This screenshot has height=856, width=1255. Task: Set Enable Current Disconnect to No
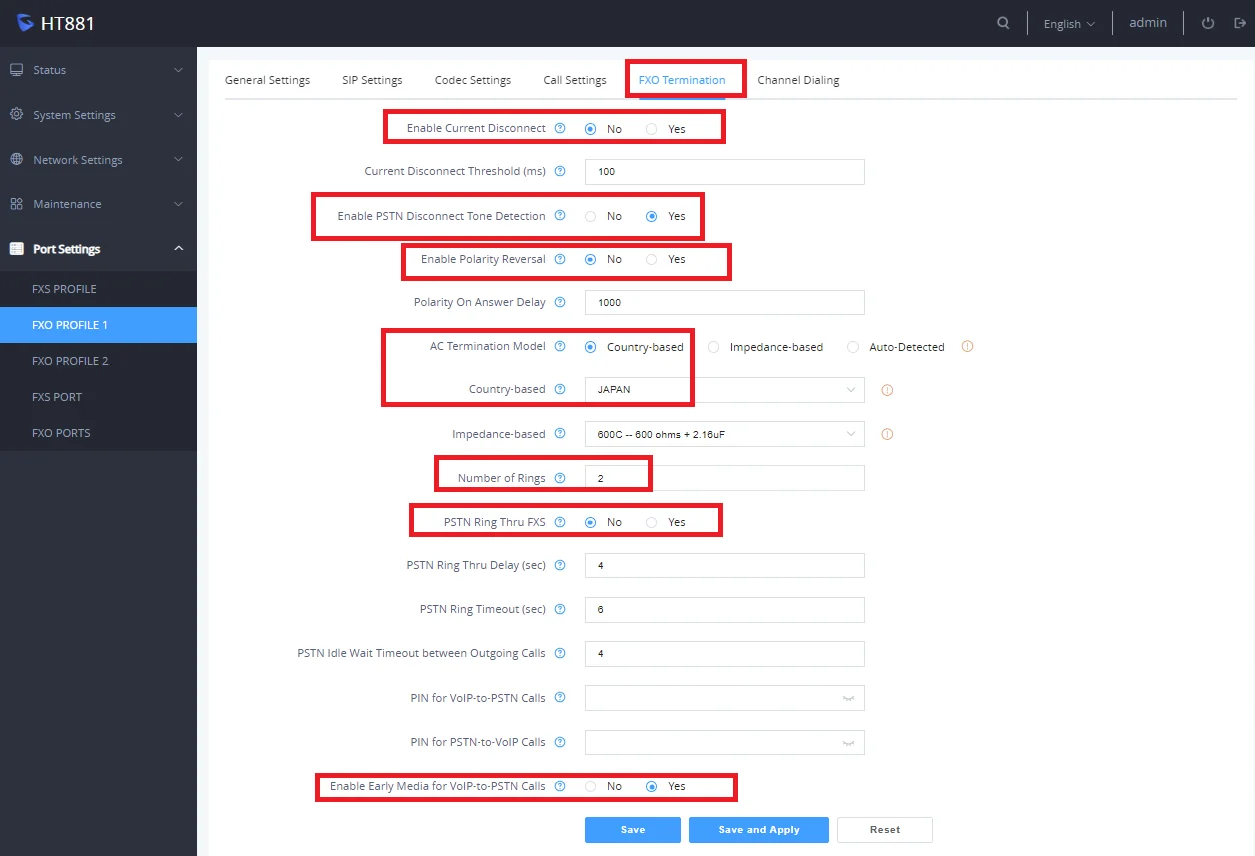590,129
